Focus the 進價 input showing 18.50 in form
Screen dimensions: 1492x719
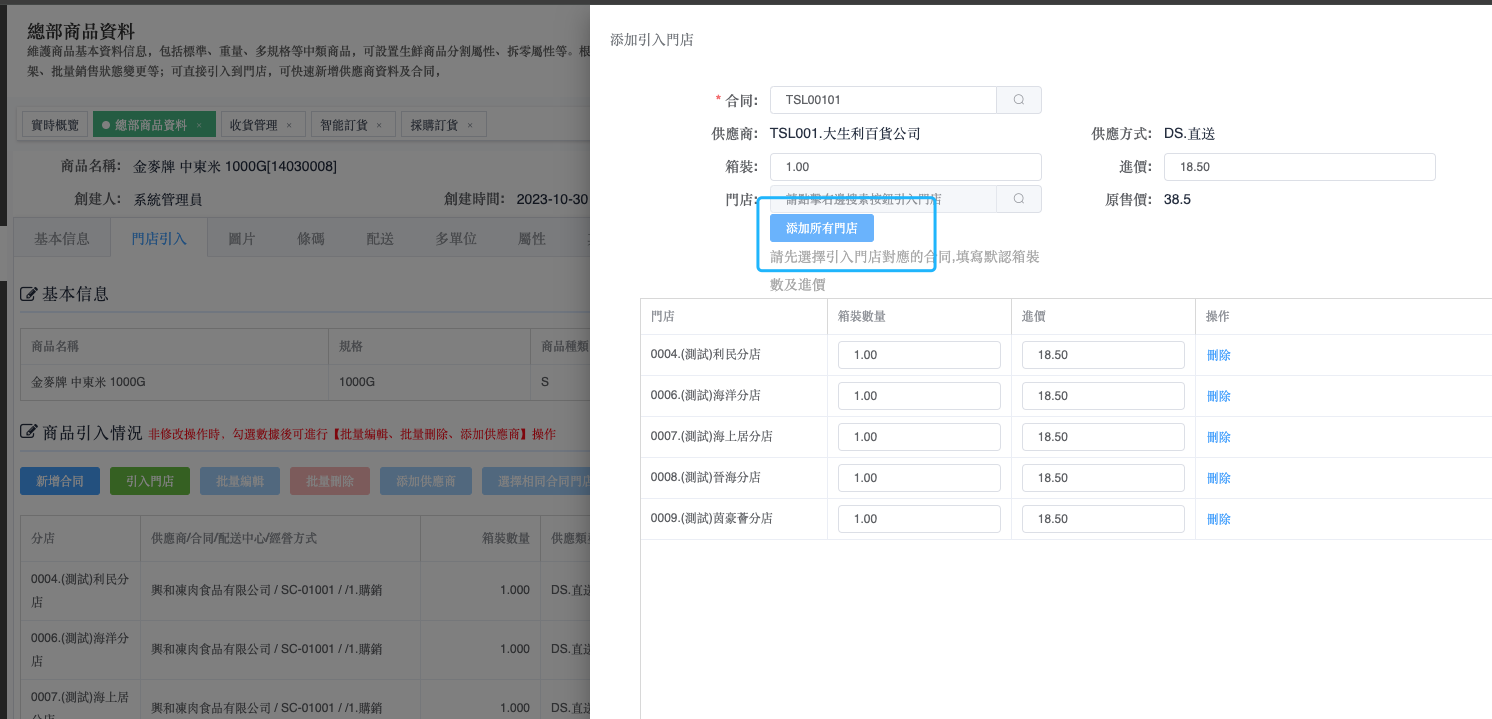1299,167
